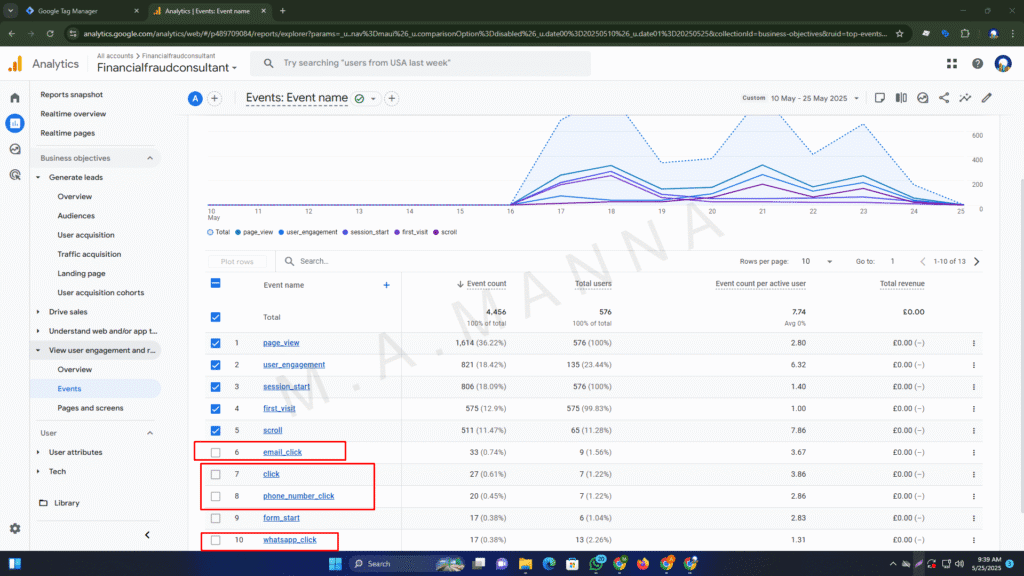Tick the email_click row checkbox
The height and width of the screenshot is (576, 1024).
coord(216,452)
